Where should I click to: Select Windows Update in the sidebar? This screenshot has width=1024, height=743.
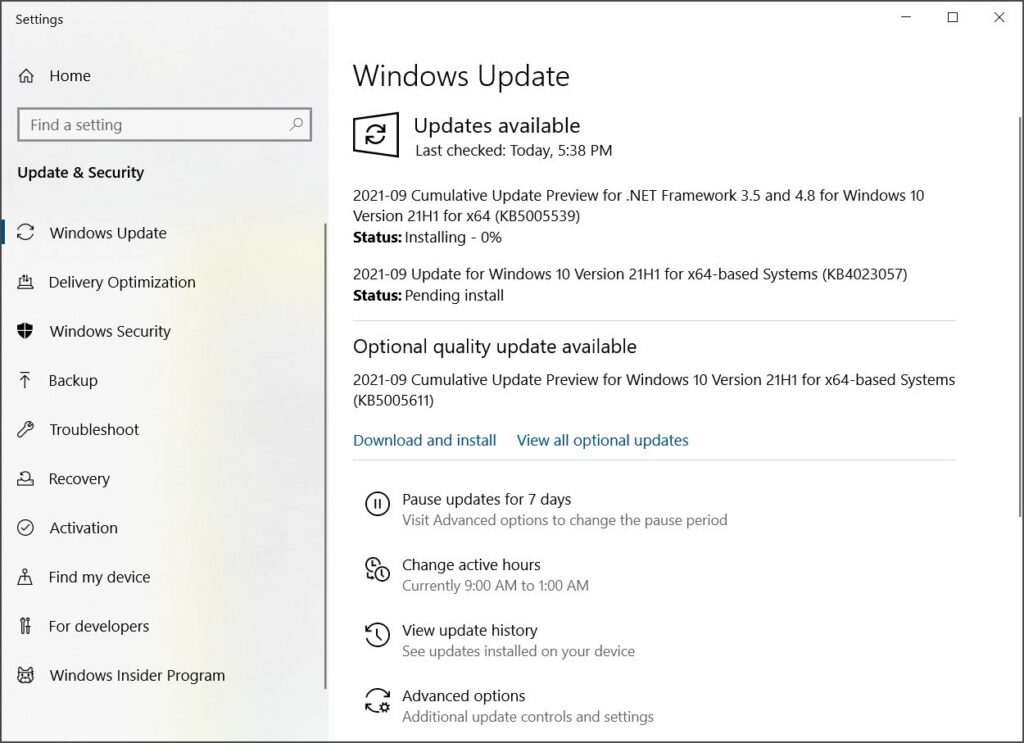point(108,233)
